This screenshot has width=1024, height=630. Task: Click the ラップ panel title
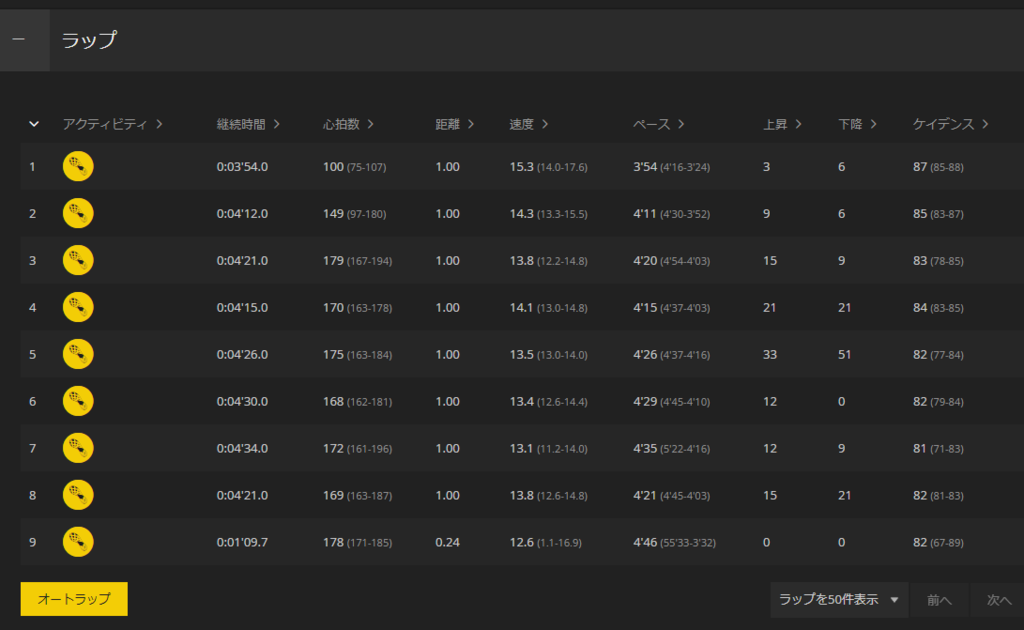pos(89,40)
